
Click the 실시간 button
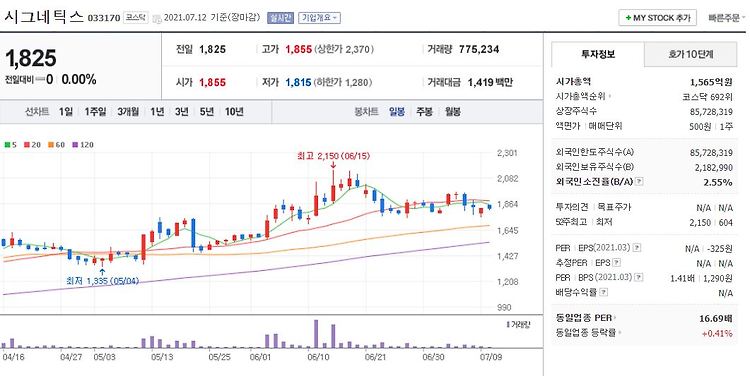click(x=280, y=18)
